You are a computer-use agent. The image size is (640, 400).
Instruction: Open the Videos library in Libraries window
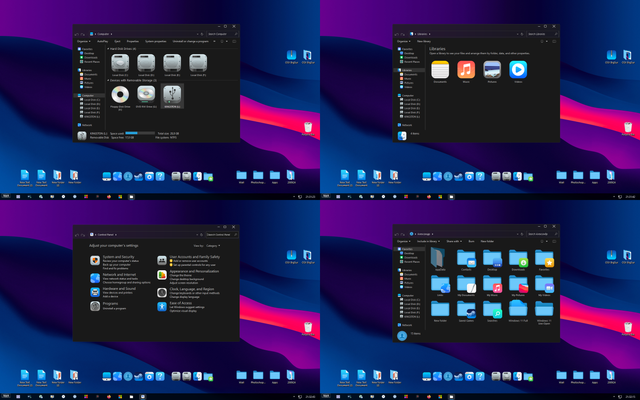[518, 69]
